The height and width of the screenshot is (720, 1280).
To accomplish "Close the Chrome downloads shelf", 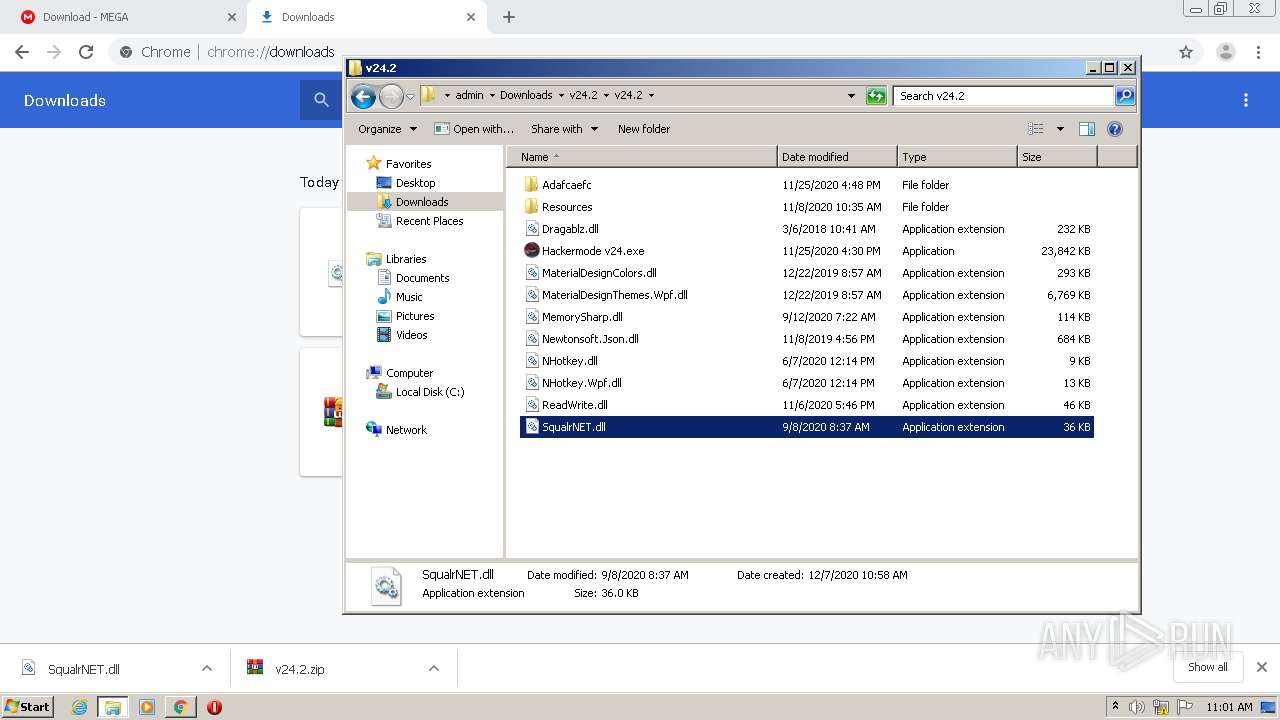I will pyautogui.click(x=1261, y=667).
